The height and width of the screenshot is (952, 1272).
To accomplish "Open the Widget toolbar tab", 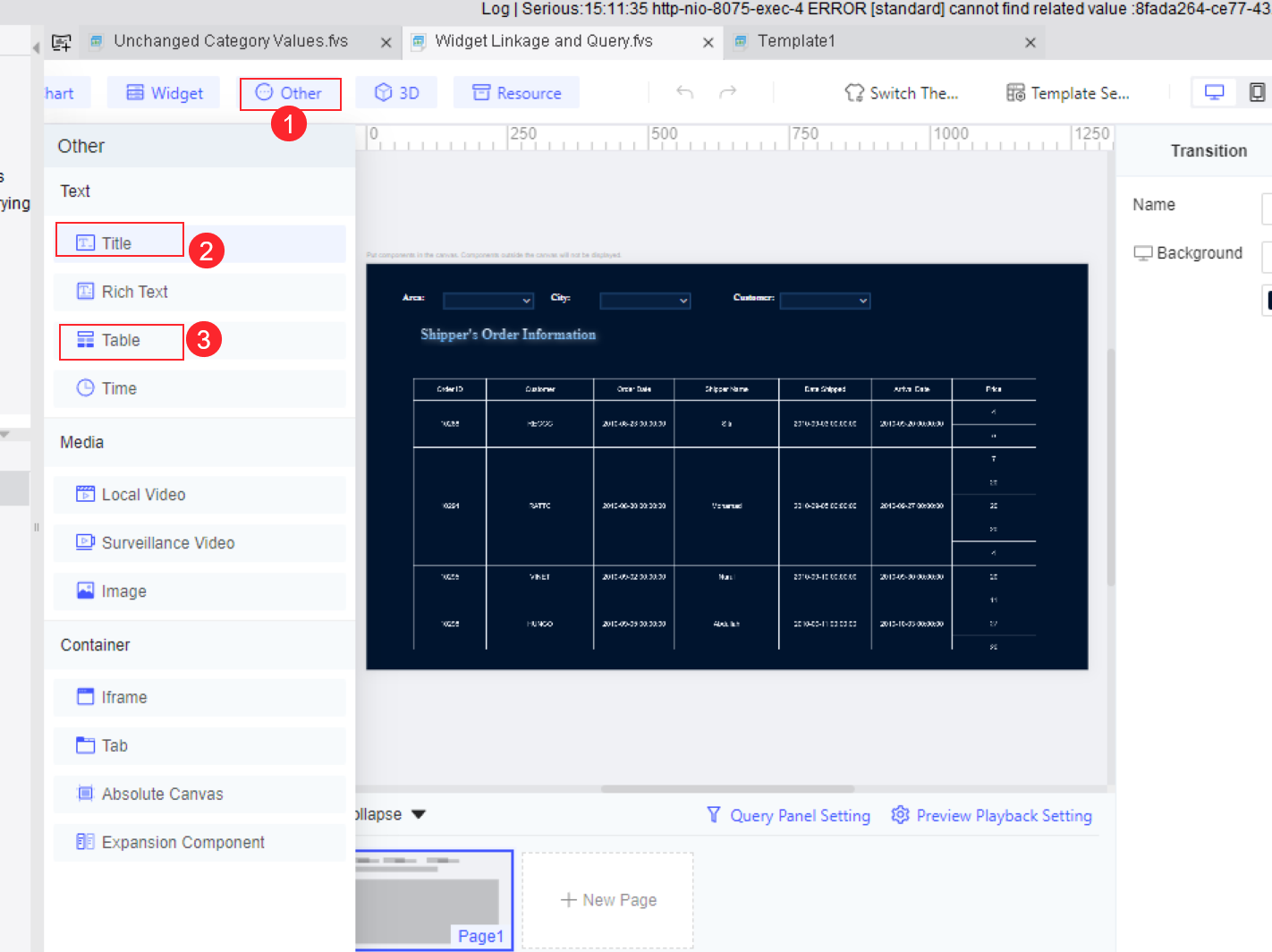I will click(165, 93).
